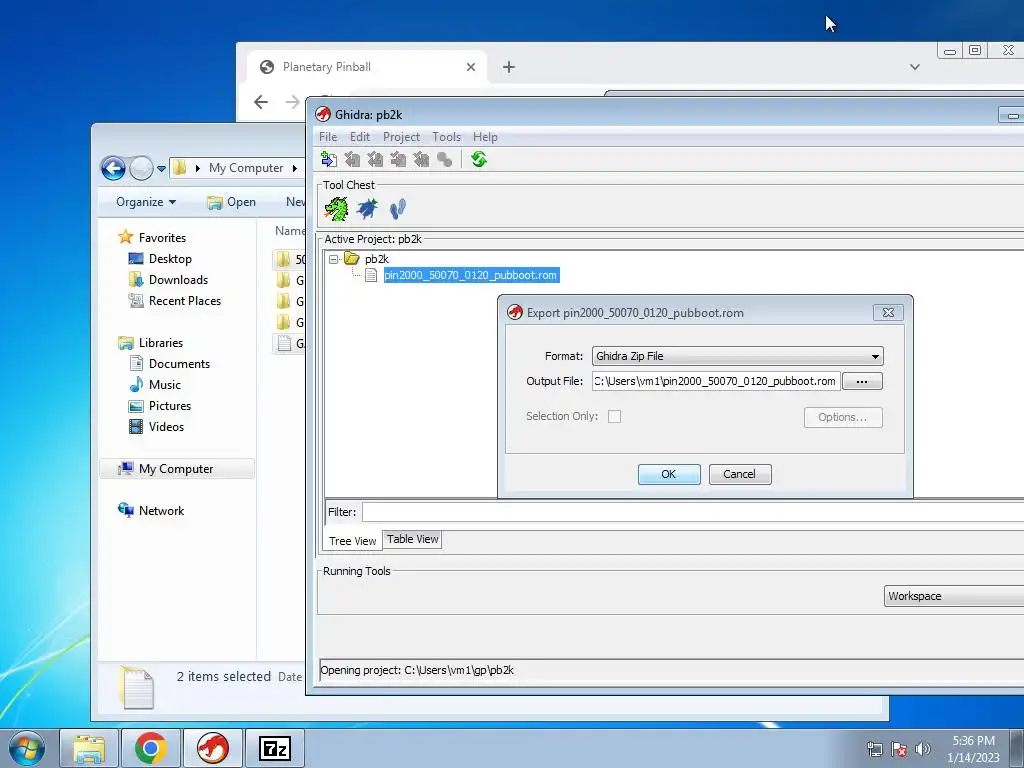This screenshot has height=768, width=1024.
Task: Close the Export dialog with X
Action: pos(888,313)
